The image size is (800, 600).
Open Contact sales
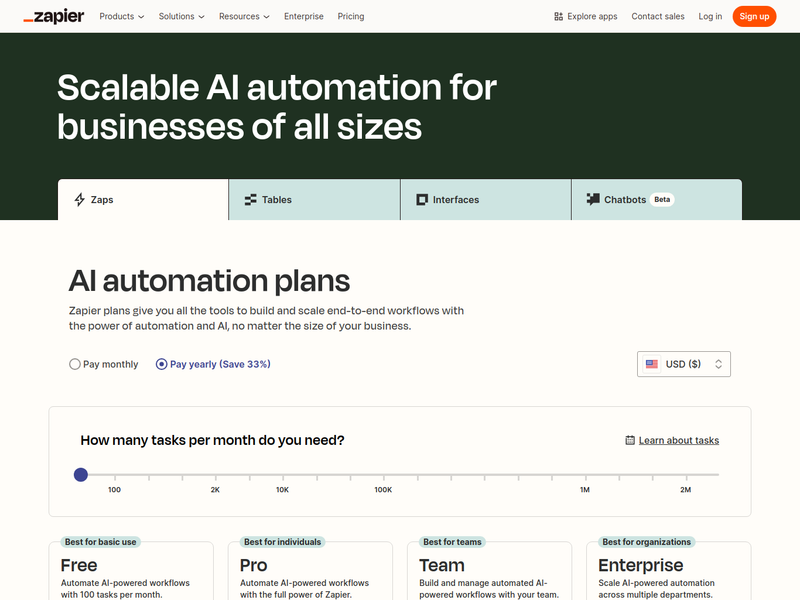click(x=658, y=16)
